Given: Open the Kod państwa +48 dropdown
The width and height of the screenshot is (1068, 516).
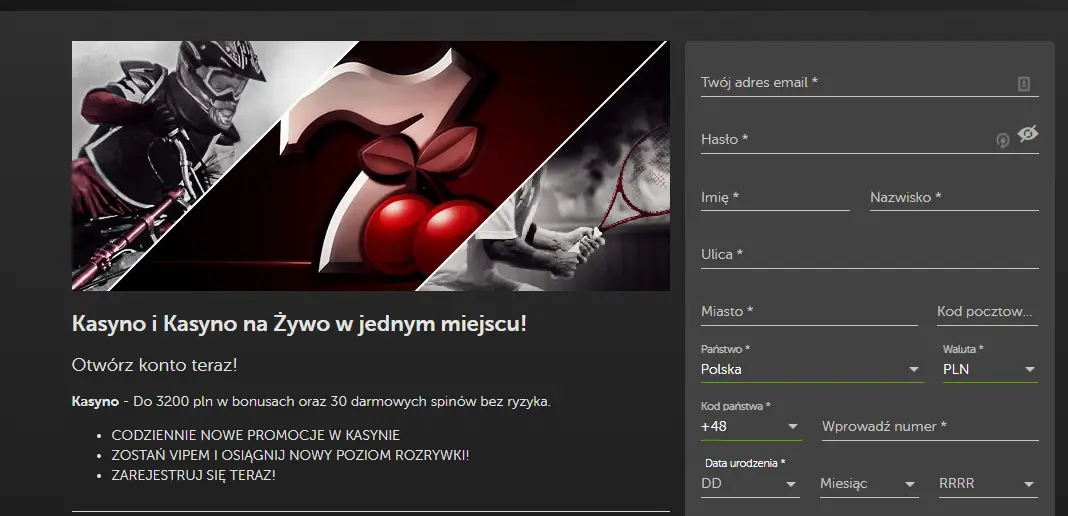Looking at the screenshot, I should click(751, 427).
